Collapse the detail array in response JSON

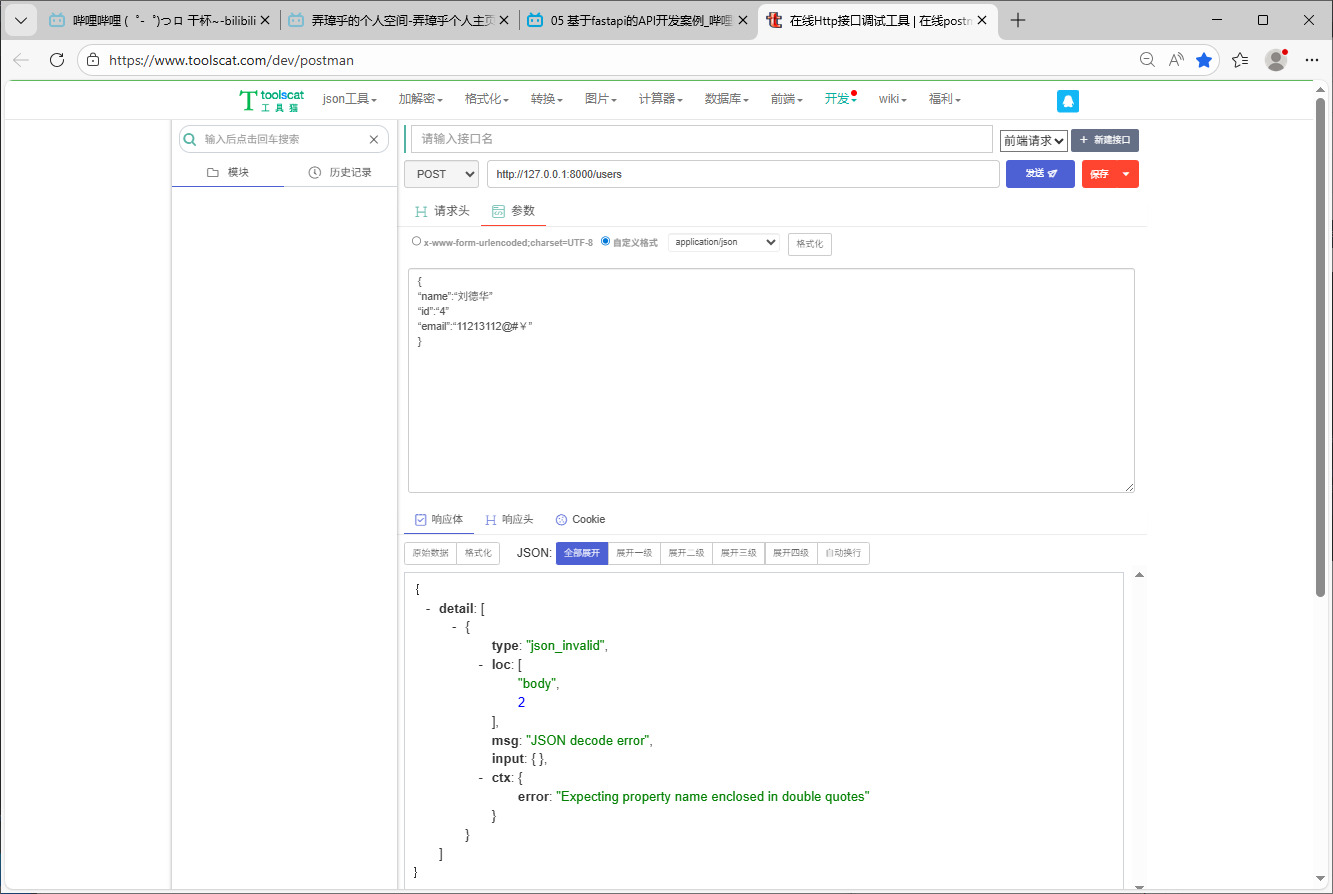[429, 608]
